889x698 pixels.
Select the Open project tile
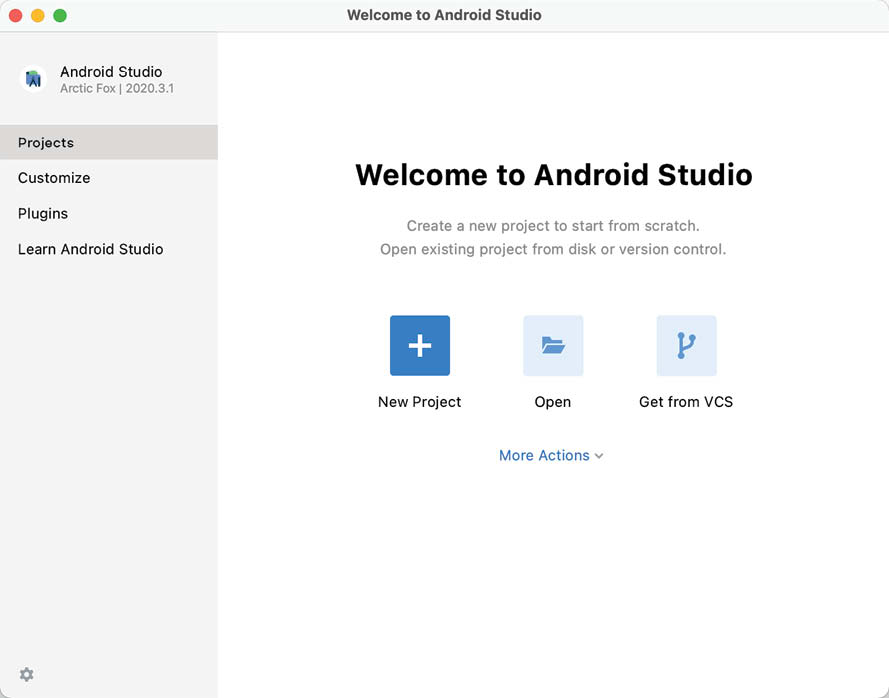point(553,360)
